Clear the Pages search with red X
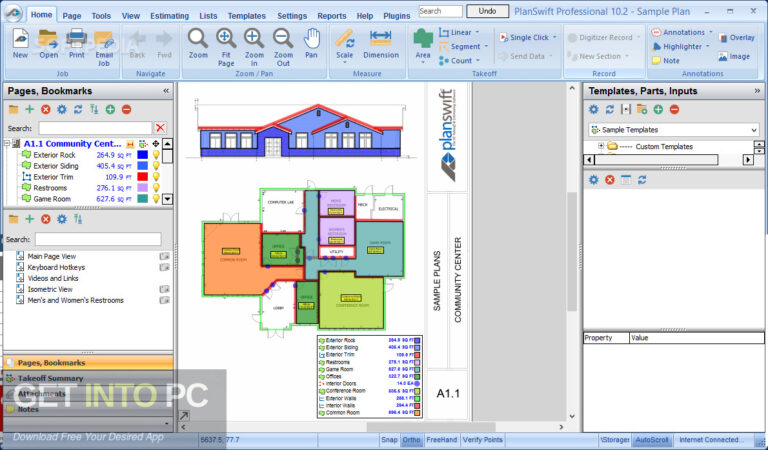 (160, 128)
